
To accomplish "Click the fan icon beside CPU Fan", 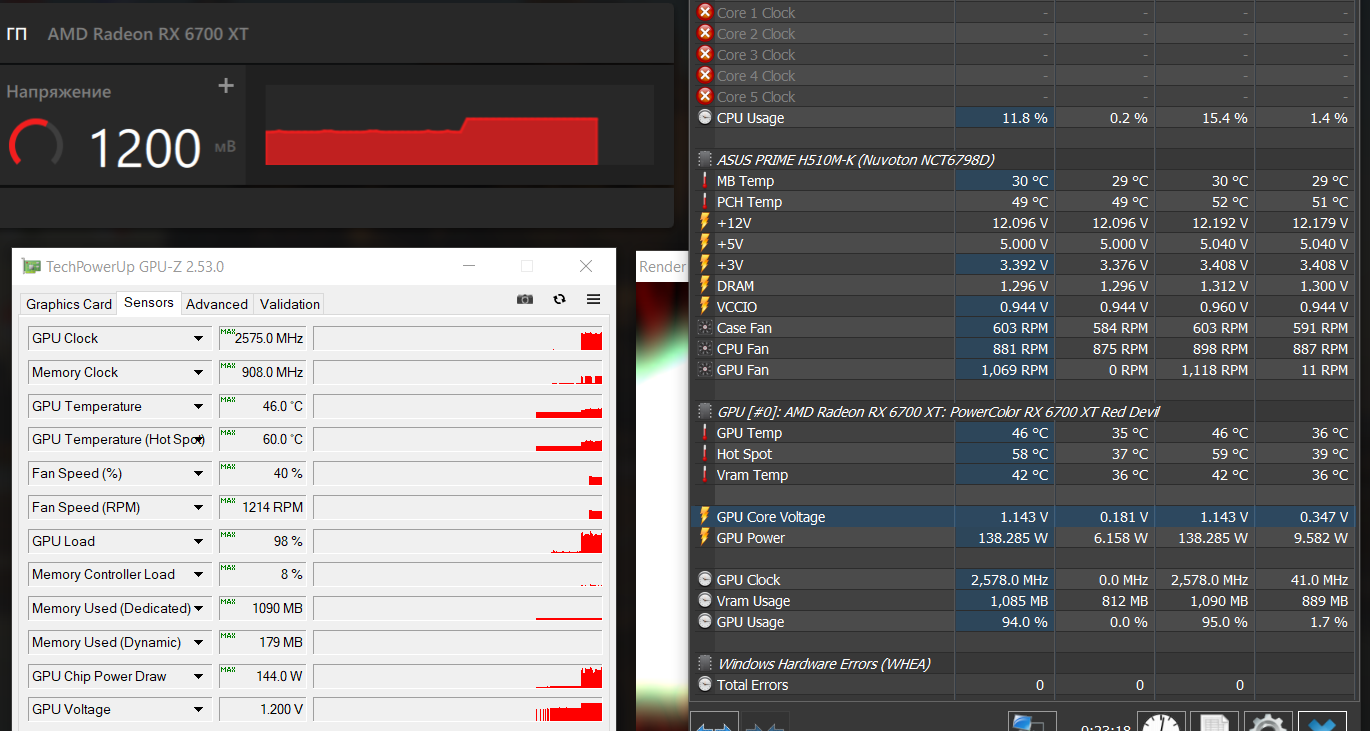I will (x=705, y=348).
